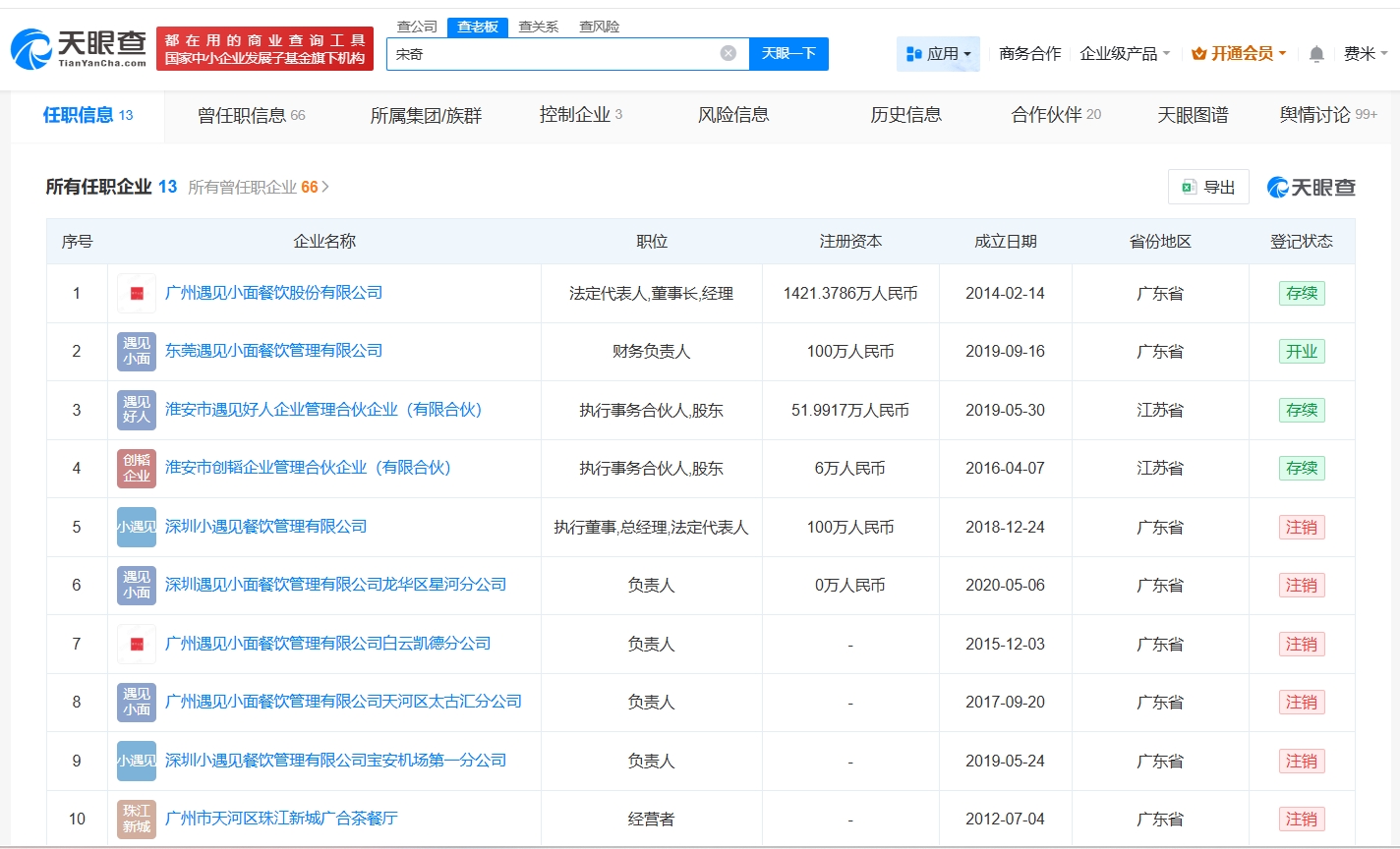Open the 开通会员 membership dropdown
1400x849 pixels.
coord(1239,54)
